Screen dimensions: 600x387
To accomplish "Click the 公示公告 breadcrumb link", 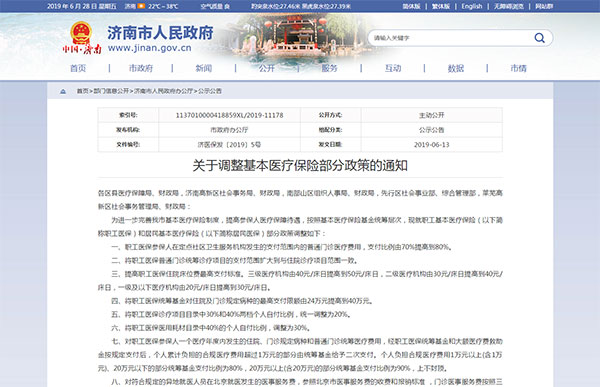I will (210, 91).
